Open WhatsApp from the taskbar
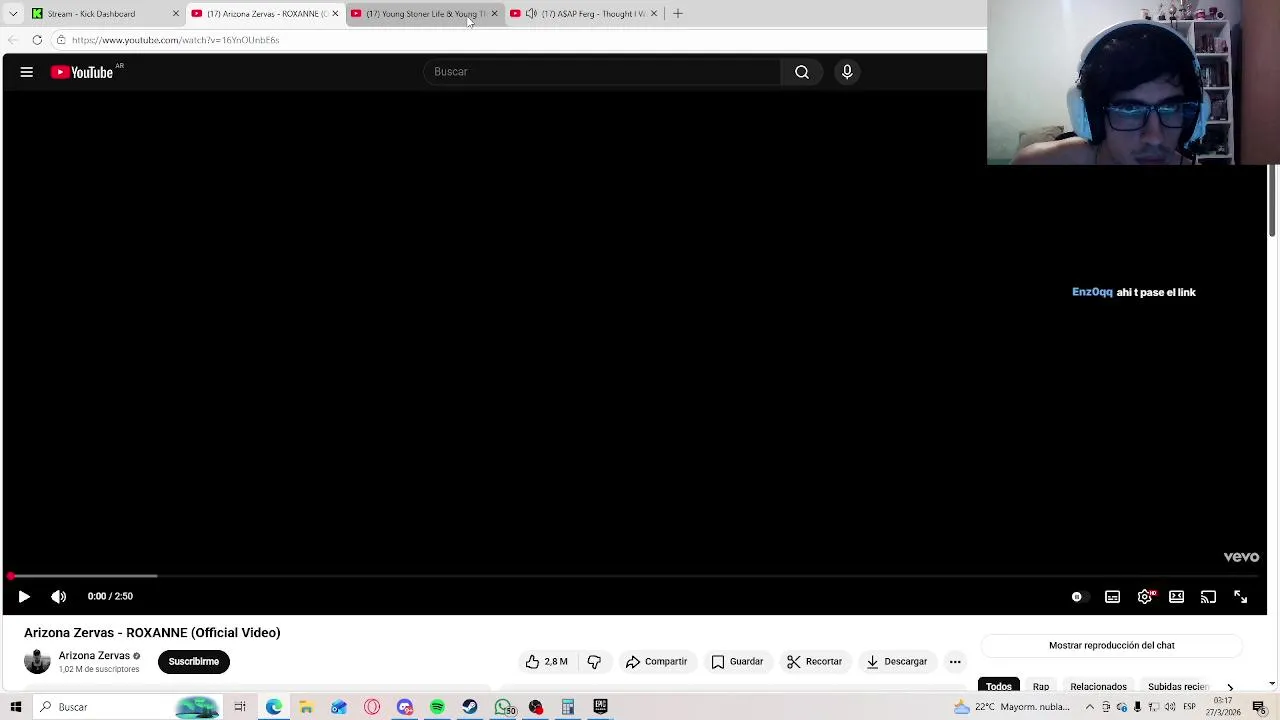The image size is (1280, 720). [504, 707]
